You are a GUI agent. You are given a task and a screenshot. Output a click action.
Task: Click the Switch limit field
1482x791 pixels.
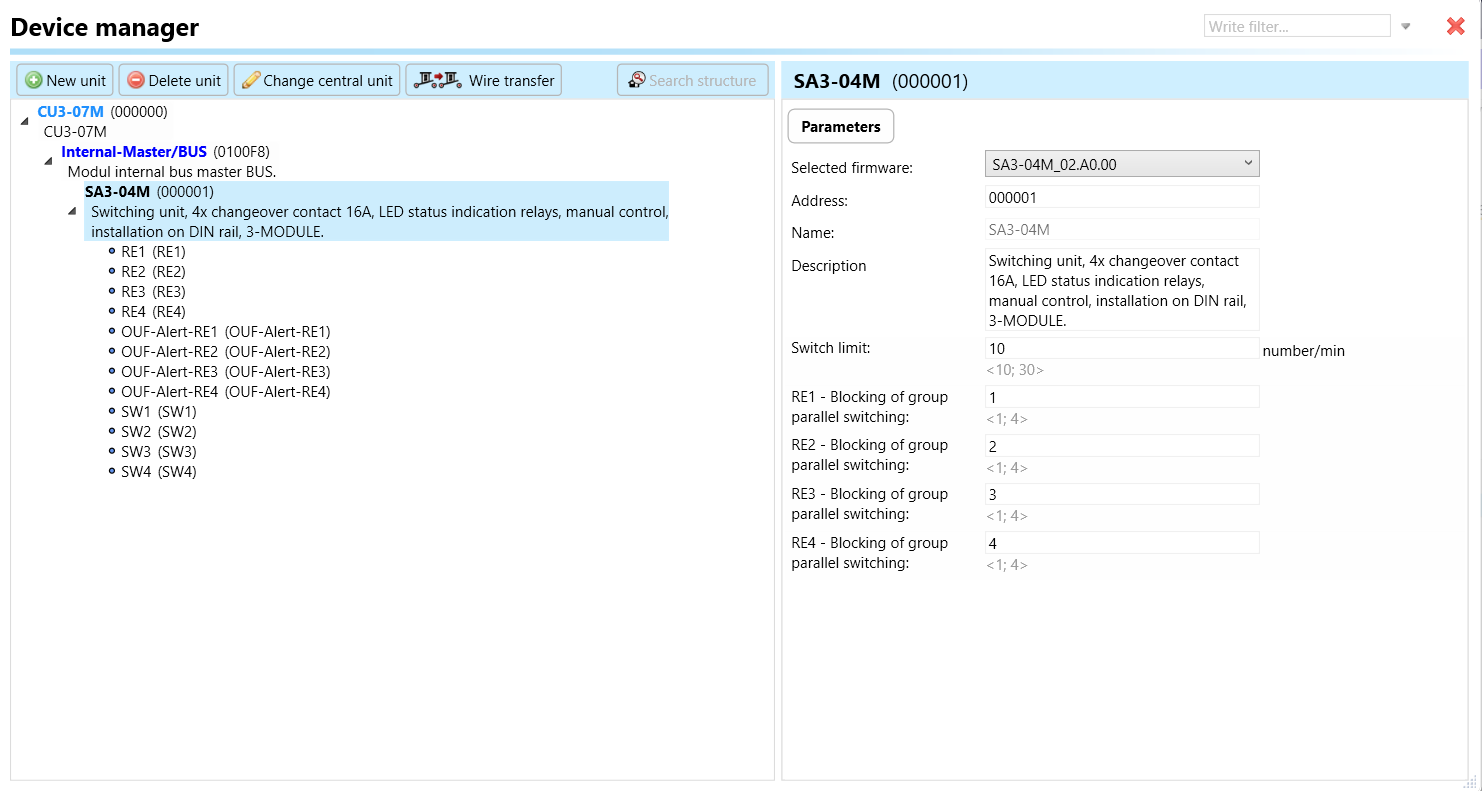pyautogui.click(x=1121, y=349)
